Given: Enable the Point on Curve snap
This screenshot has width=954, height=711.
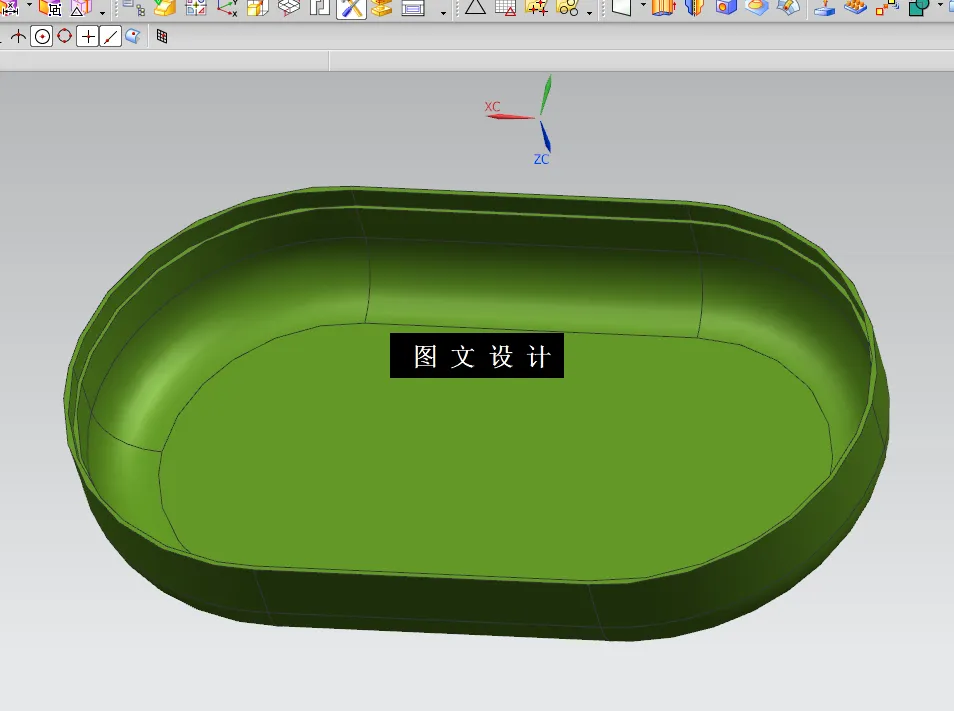Looking at the screenshot, I should pyautogui.click(x=111, y=35).
